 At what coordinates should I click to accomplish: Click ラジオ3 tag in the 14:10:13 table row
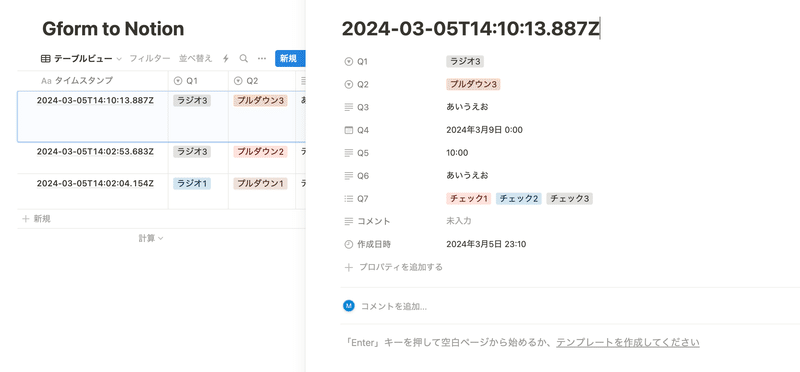click(x=192, y=101)
